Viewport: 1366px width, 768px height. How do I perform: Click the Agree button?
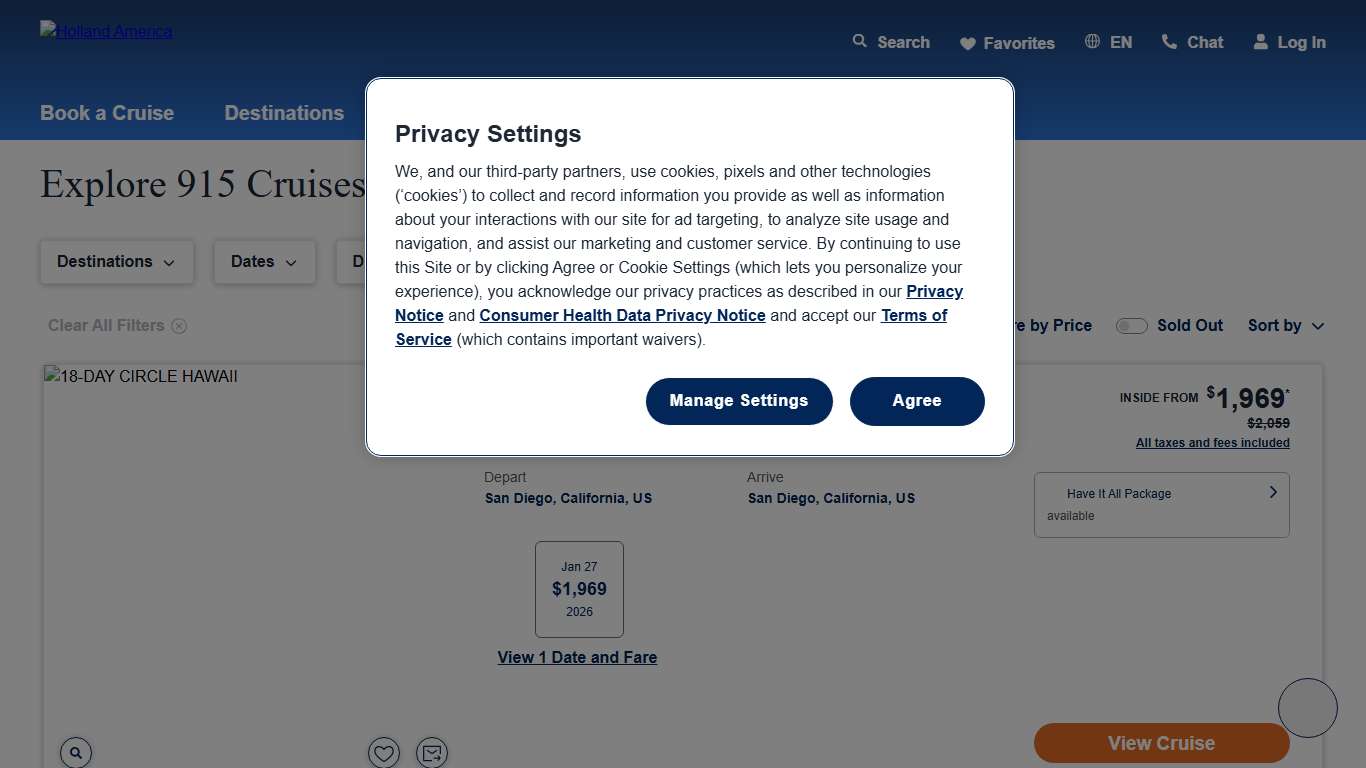point(917,401)
